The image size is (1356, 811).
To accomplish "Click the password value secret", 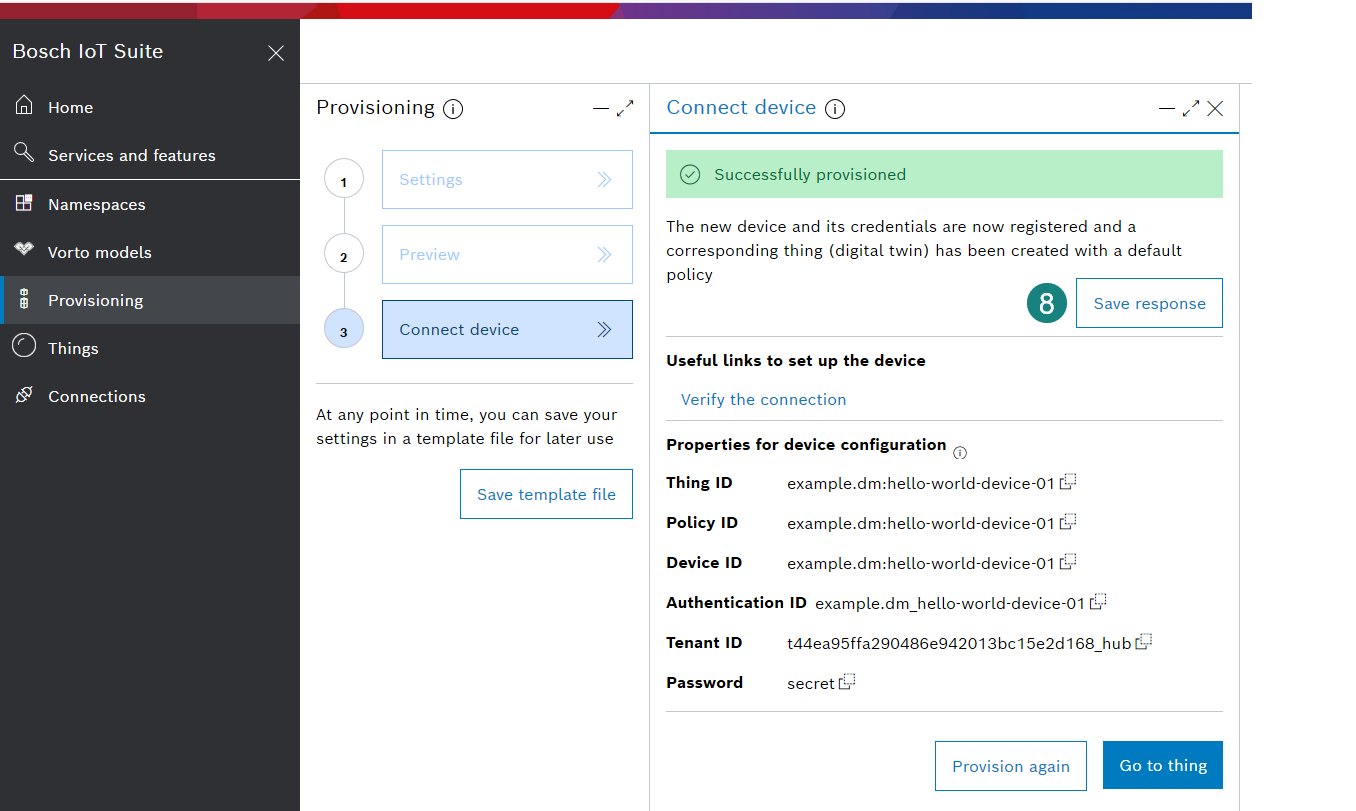I will tap(811, 683).
